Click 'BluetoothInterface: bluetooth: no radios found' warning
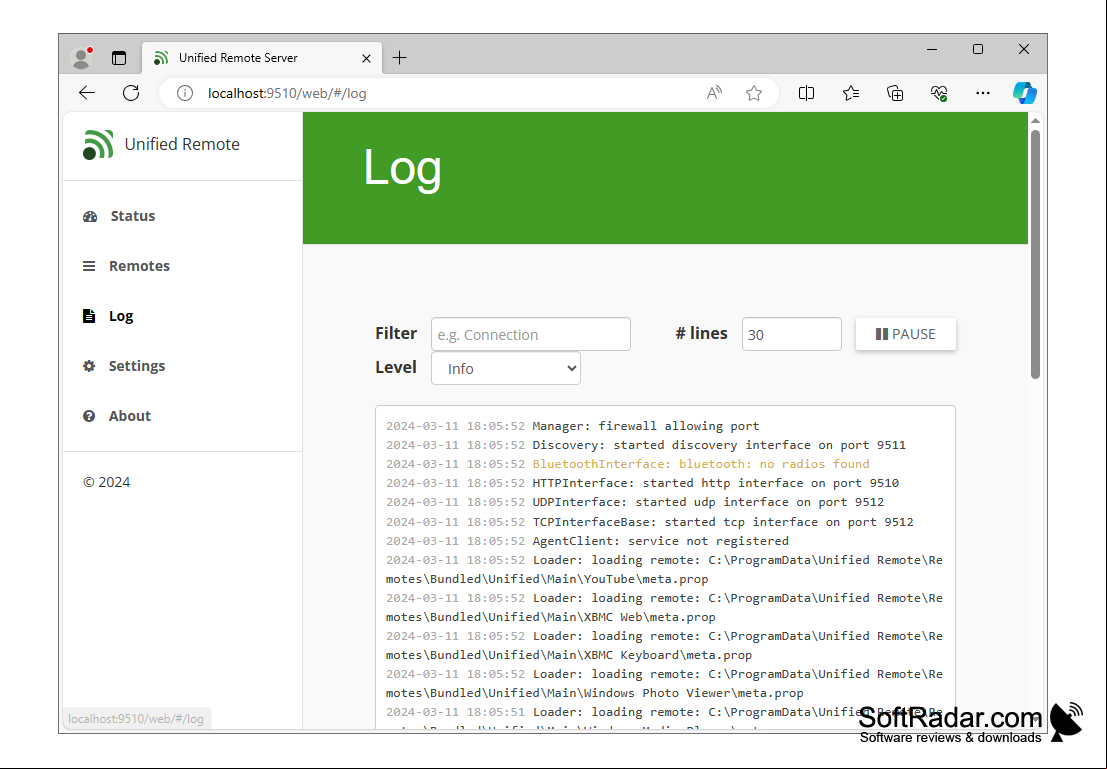 pyautogui.click(x=628, y=464)
